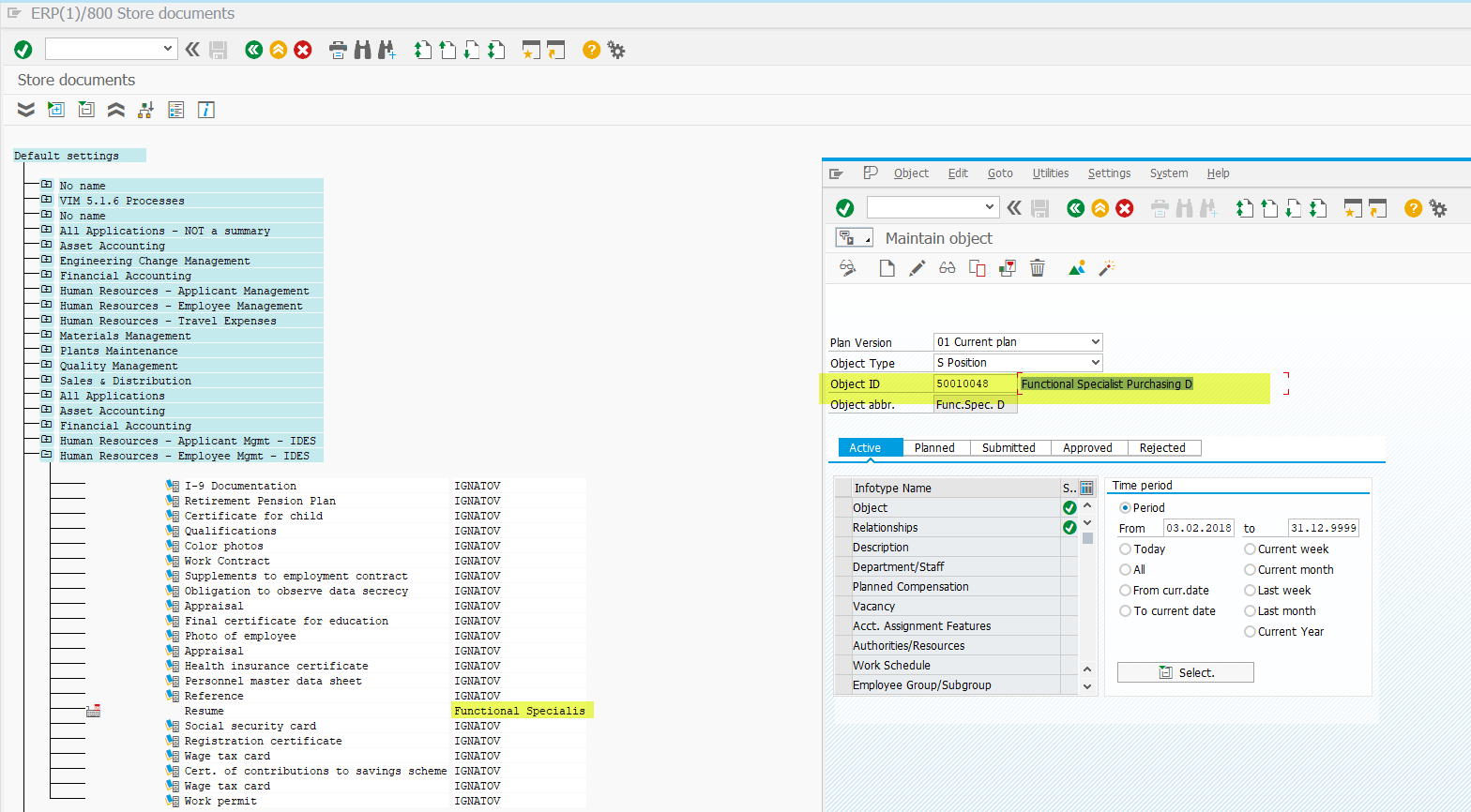Viewport: 1471px width, 812px height.
Task: Click the information icon under Store documents
Action: [206, 110]
